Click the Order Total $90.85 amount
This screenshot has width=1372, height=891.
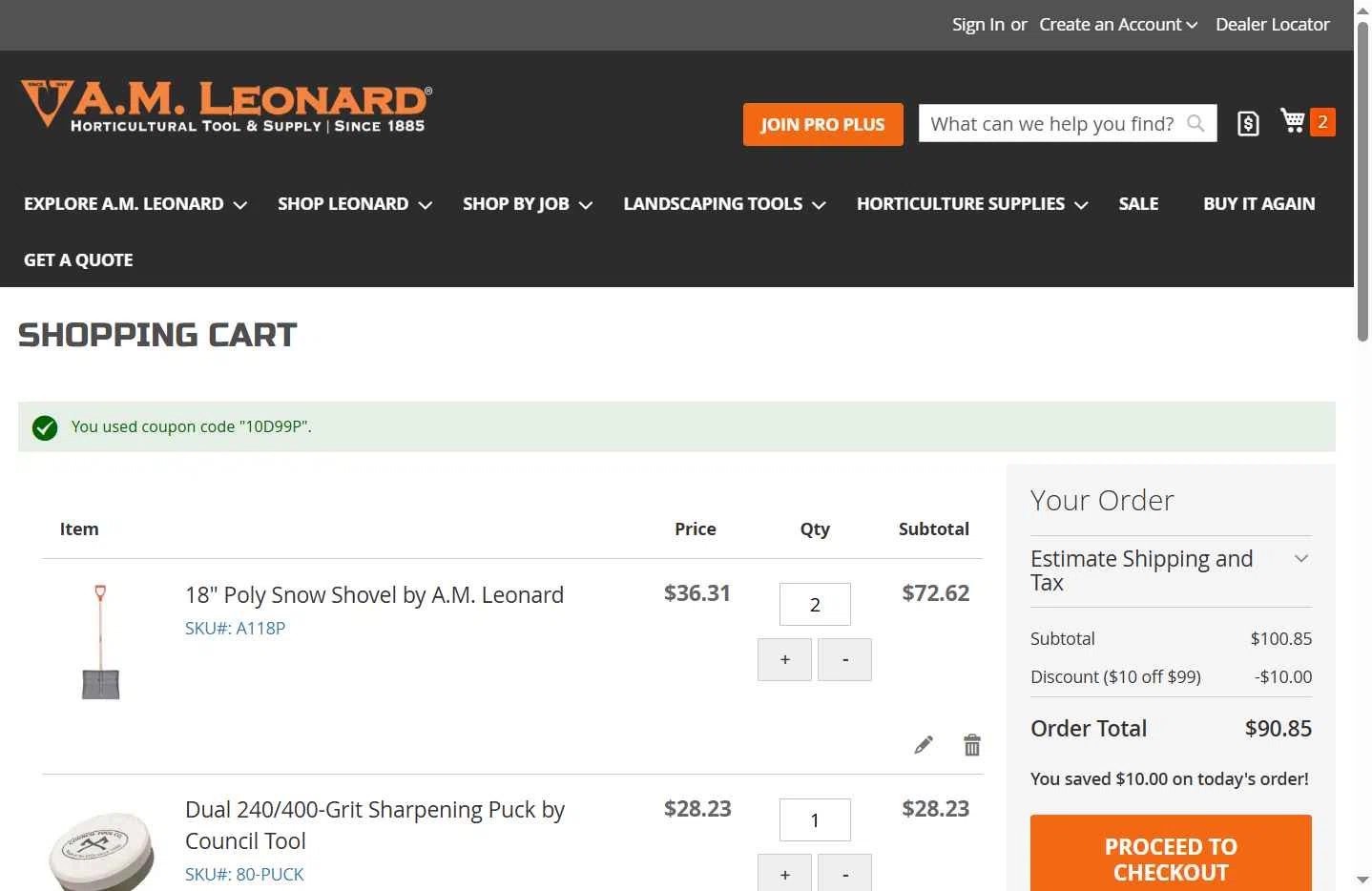point(1278,729)
